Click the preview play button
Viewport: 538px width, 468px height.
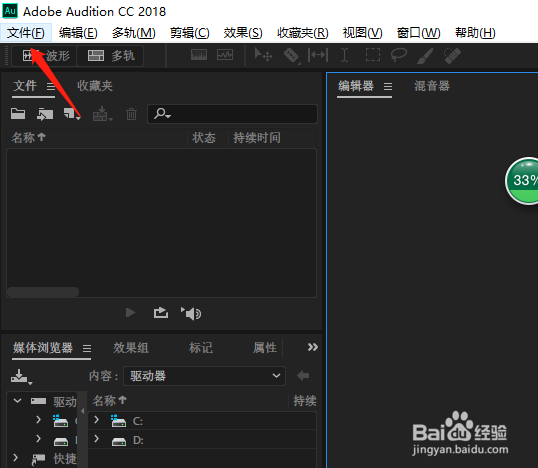(x=130, y=313)
